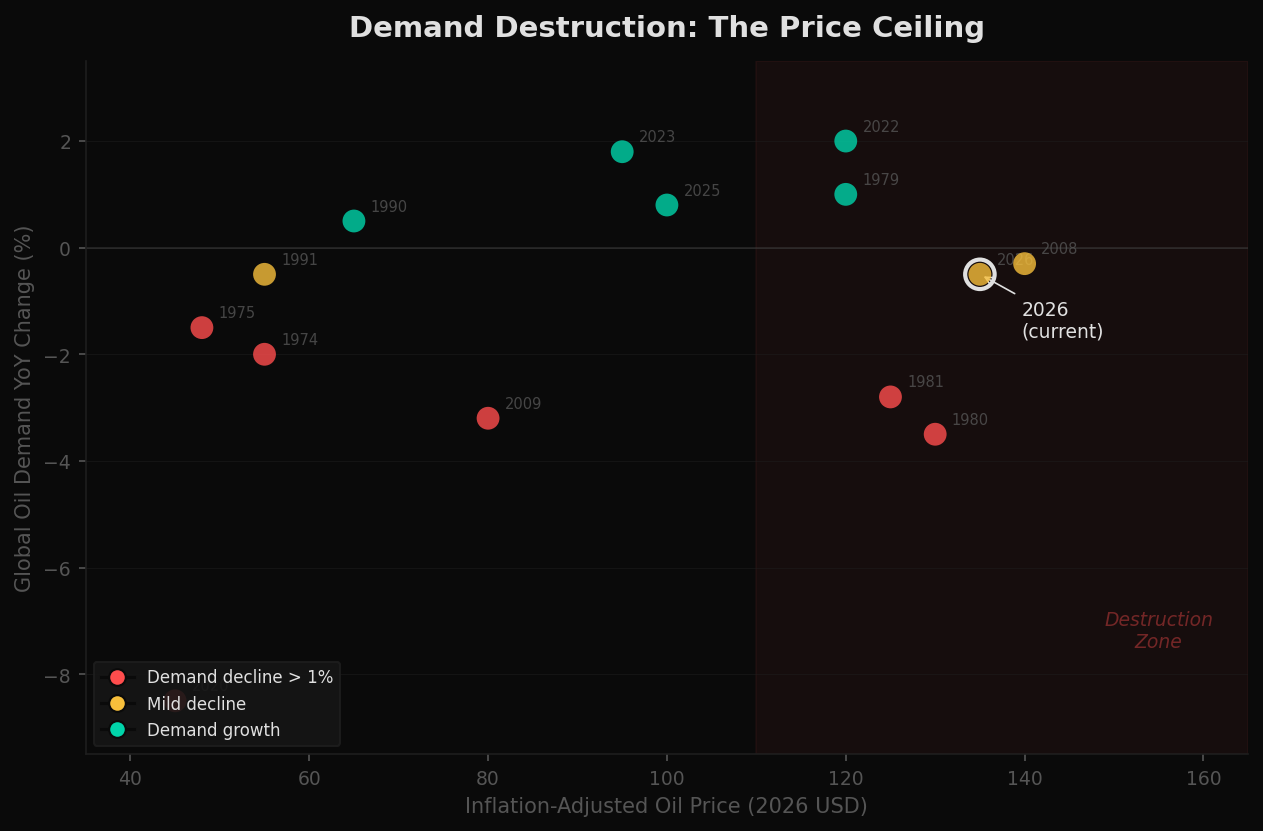
Task: Click the 1991 yellow marker
Action: (x=263, y=272)
